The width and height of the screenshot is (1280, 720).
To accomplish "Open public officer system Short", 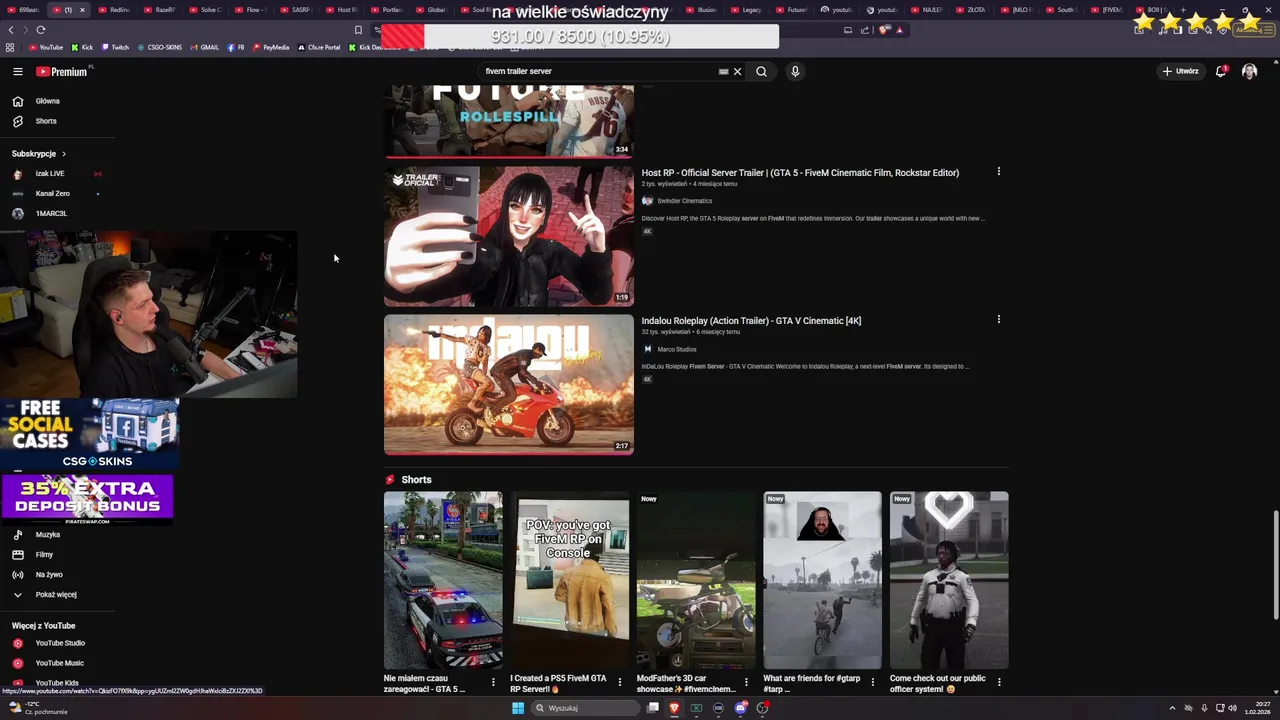I will pos(949,579).
